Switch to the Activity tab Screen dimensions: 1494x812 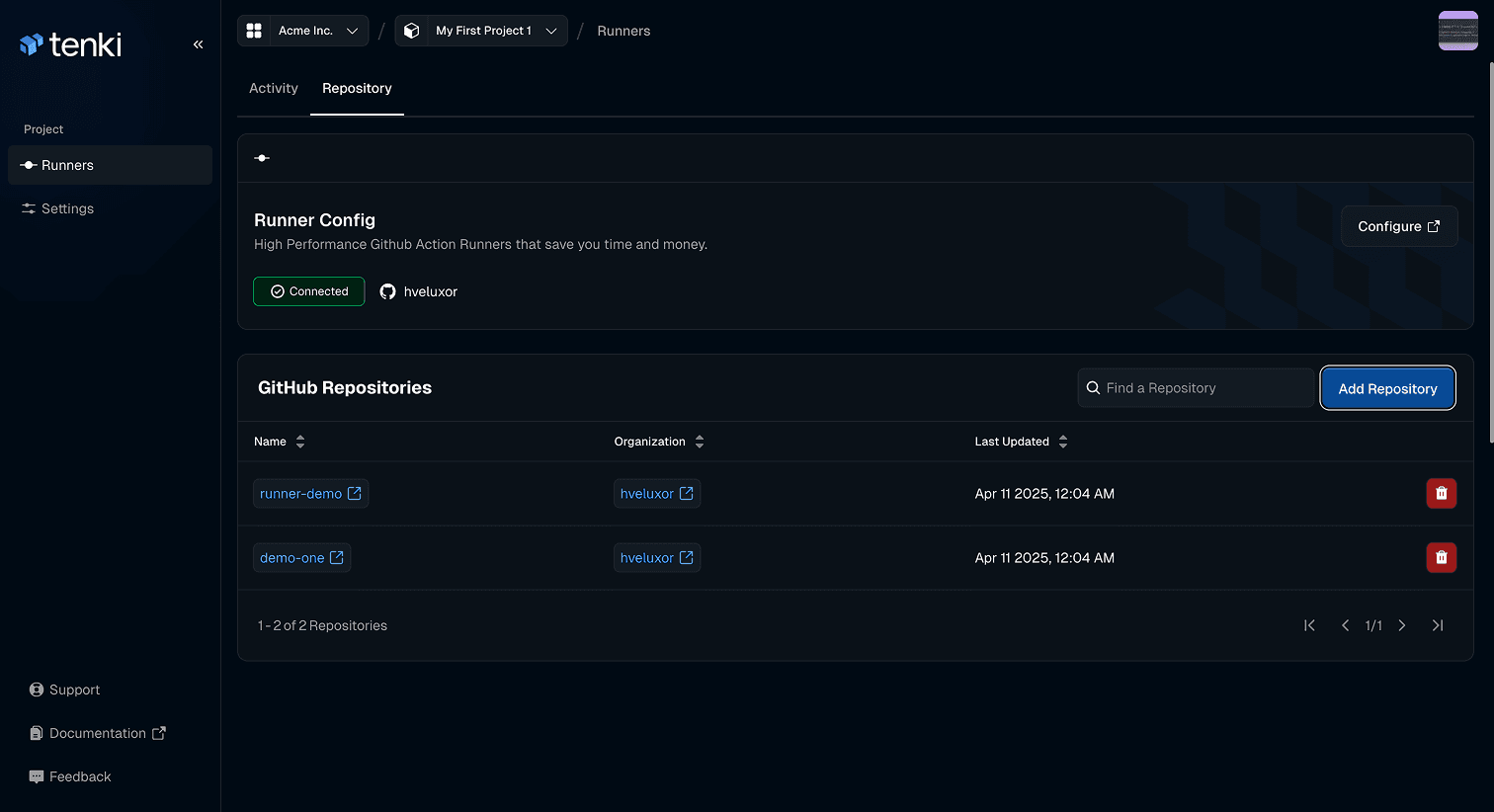point(274,88)
